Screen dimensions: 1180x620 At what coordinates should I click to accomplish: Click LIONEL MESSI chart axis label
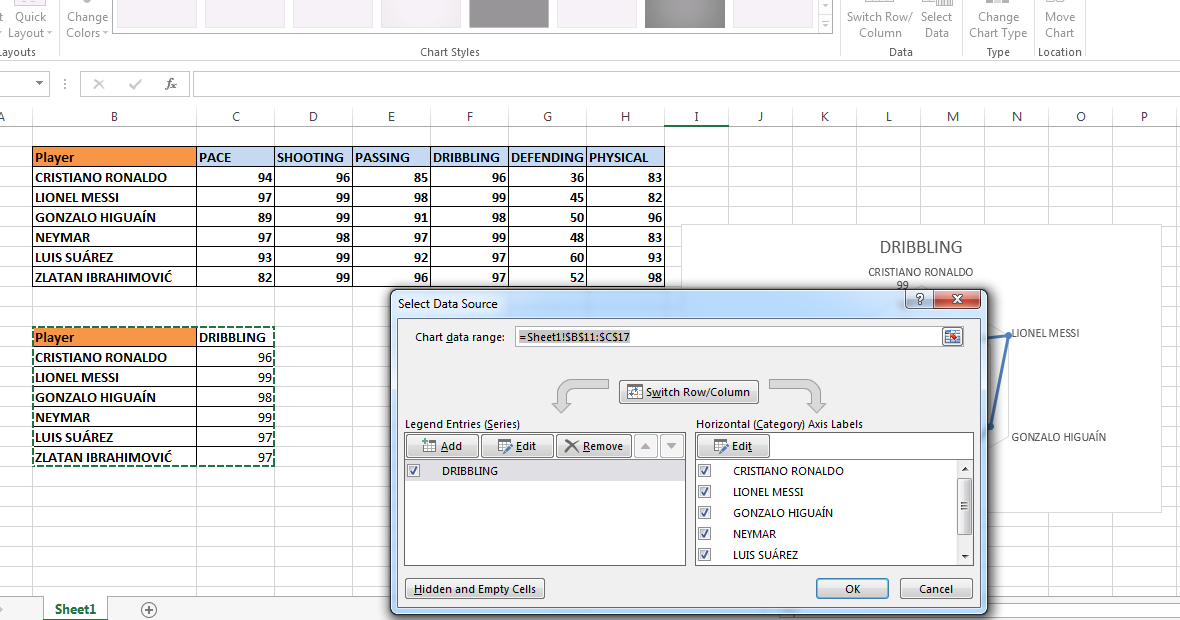point(1045,333)
